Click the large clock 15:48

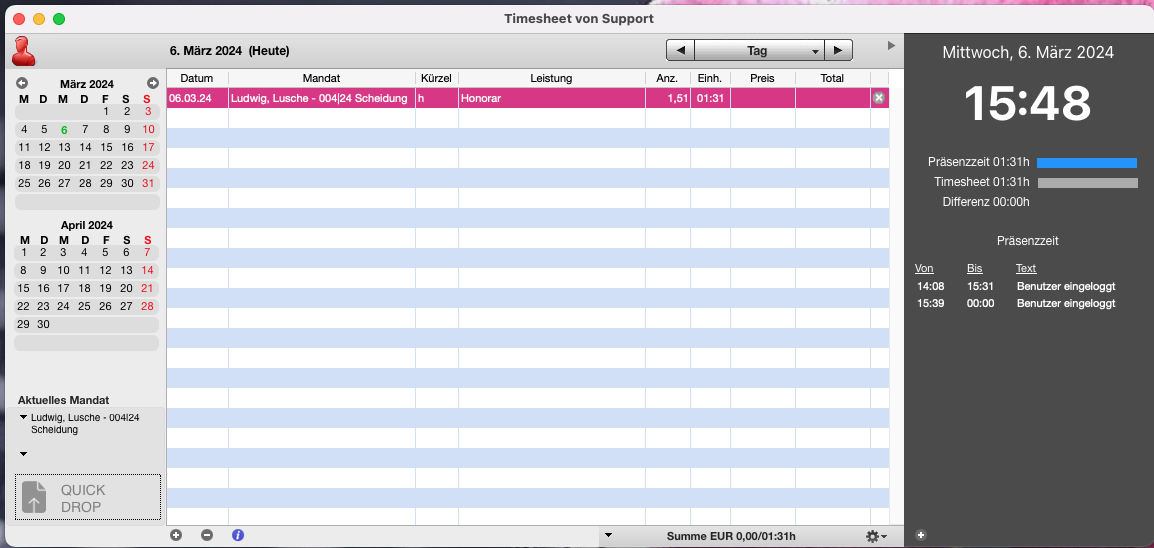[x=1027, y=103]
